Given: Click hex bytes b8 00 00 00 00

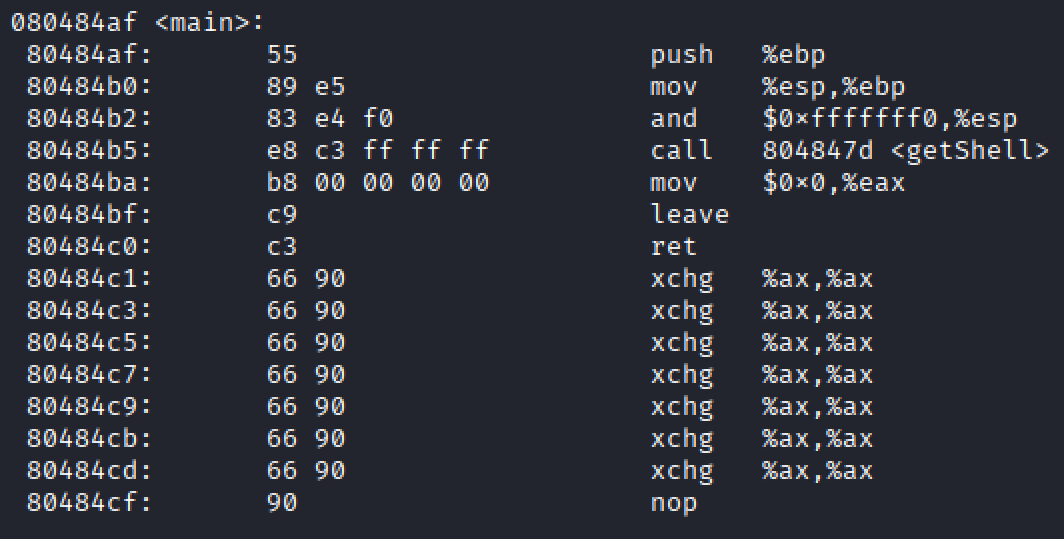Looking at the screenshot, I should 378,182.
